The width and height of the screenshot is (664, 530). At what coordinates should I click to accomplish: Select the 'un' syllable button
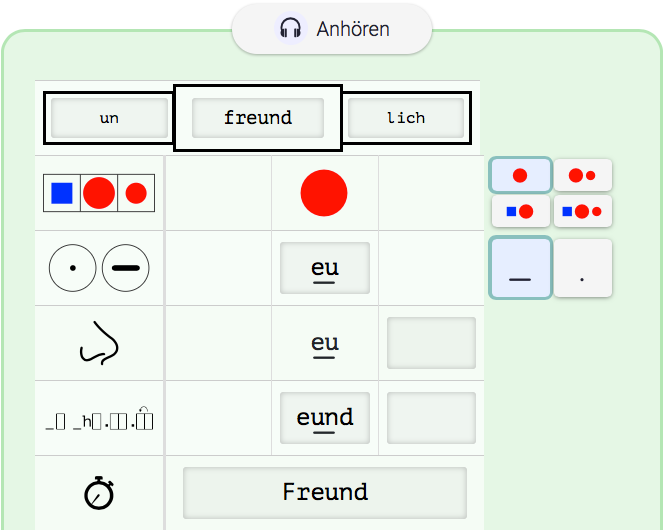pyautogui.click(x=110, y=118)
